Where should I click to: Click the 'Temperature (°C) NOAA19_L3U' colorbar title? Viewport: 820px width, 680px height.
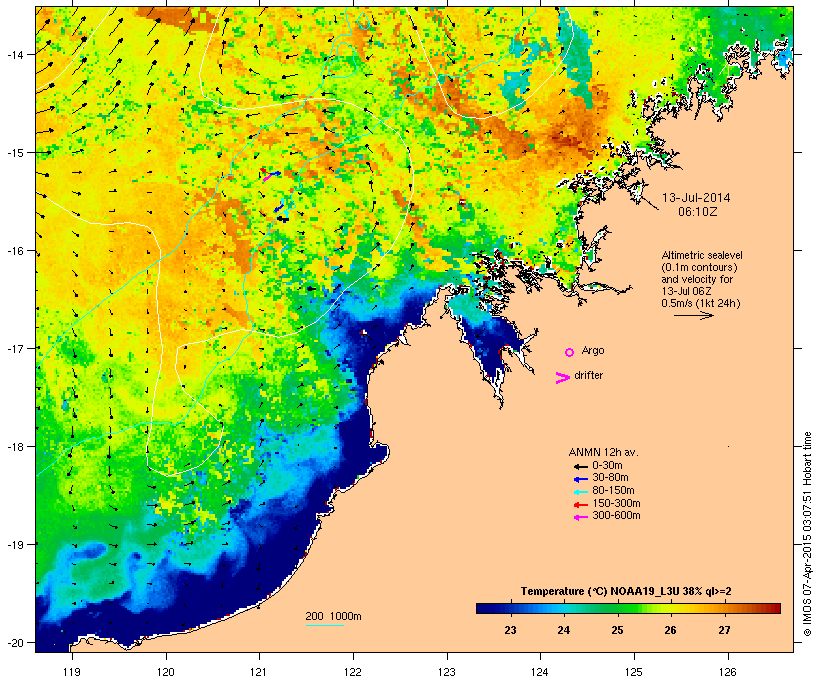600,592
